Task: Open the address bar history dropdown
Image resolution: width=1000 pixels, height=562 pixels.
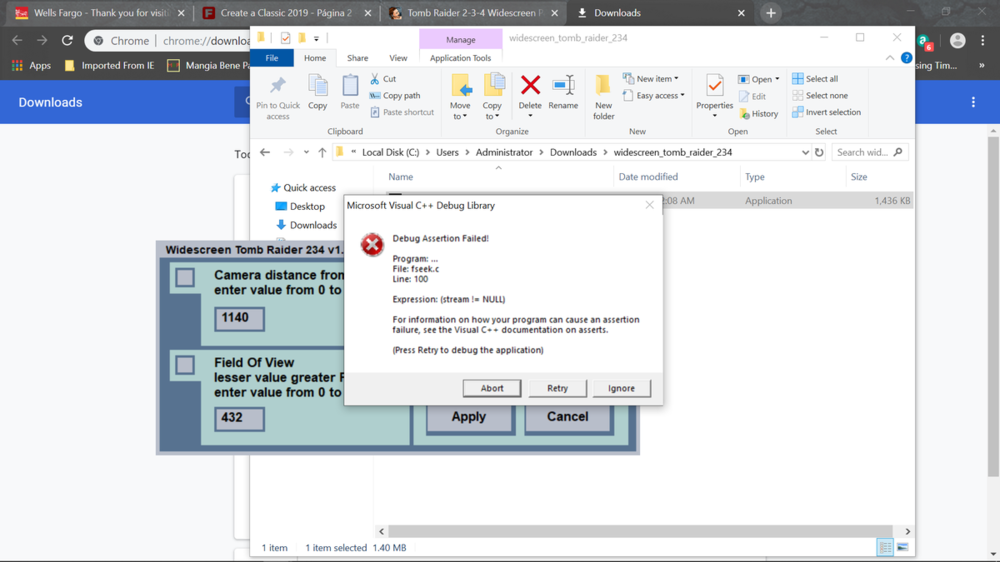Action: [x=805, y=153]
